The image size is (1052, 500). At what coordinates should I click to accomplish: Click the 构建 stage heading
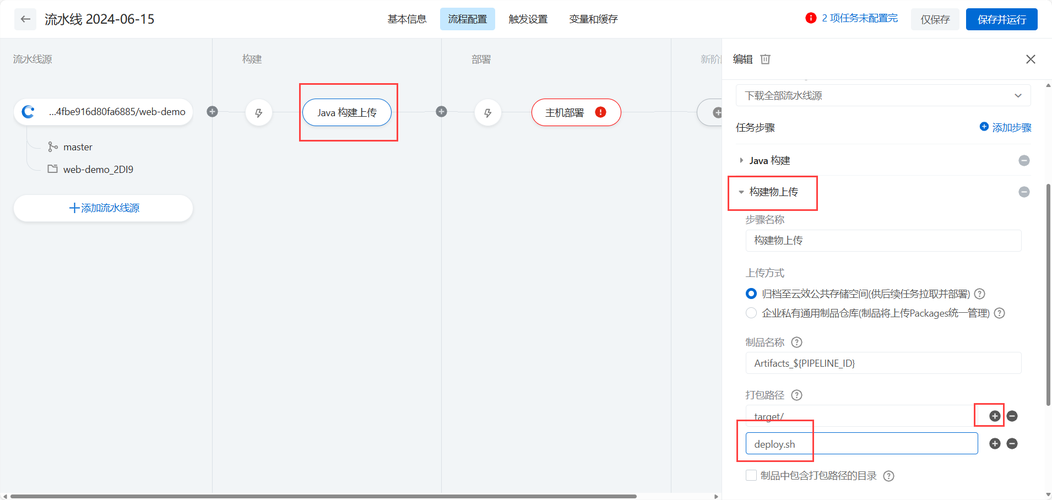(x=252, y=59)
